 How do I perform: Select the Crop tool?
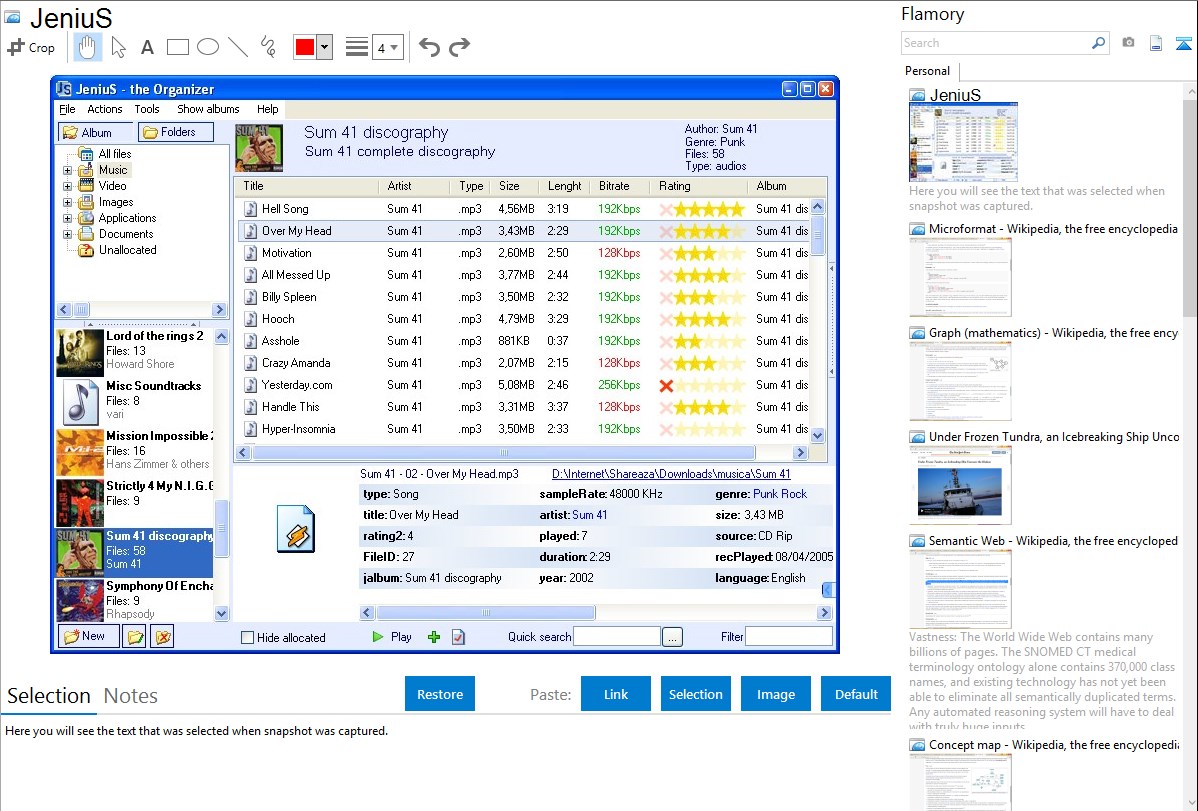[31, 47]
